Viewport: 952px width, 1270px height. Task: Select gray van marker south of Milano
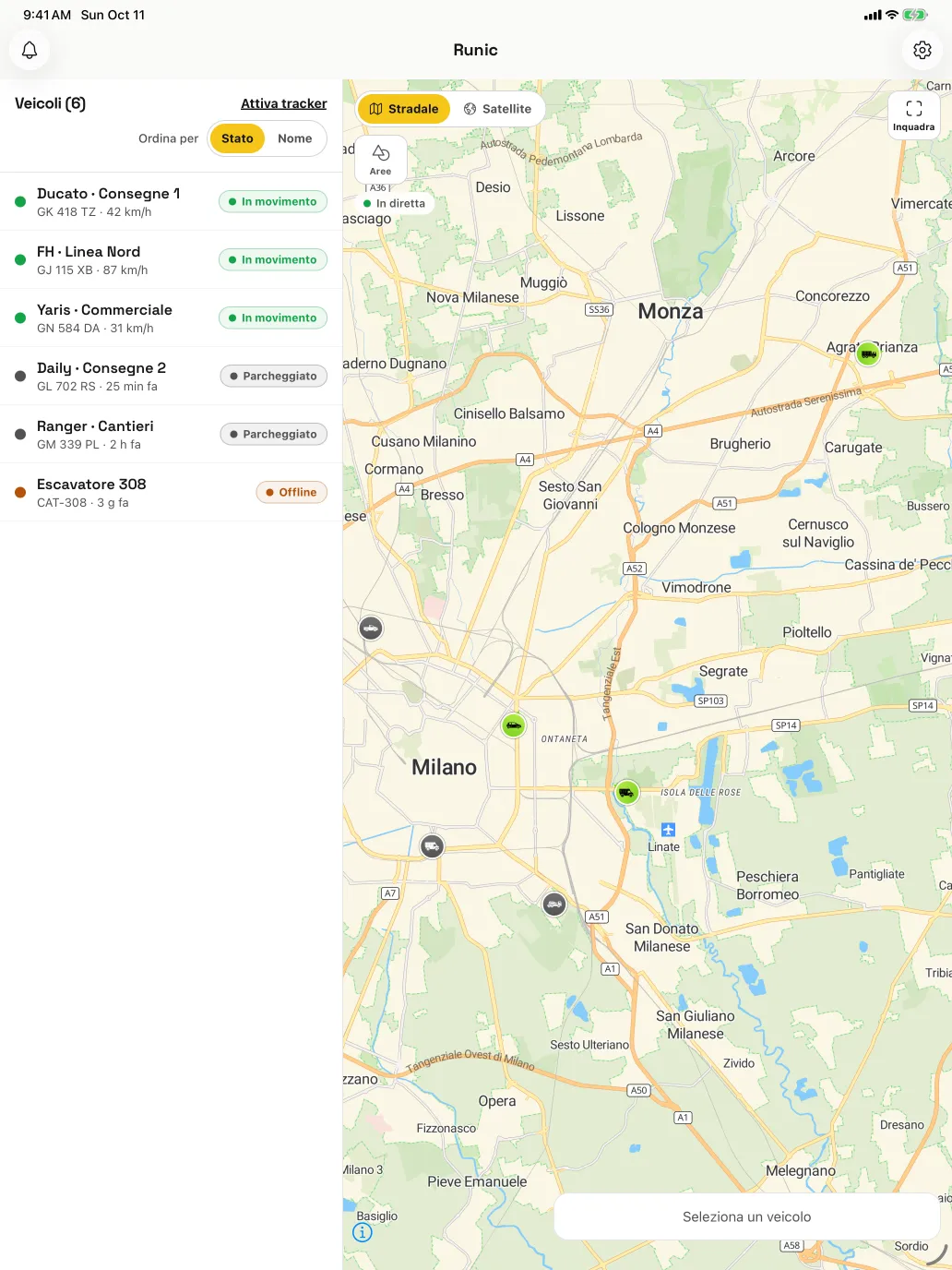tap(432, 846)
